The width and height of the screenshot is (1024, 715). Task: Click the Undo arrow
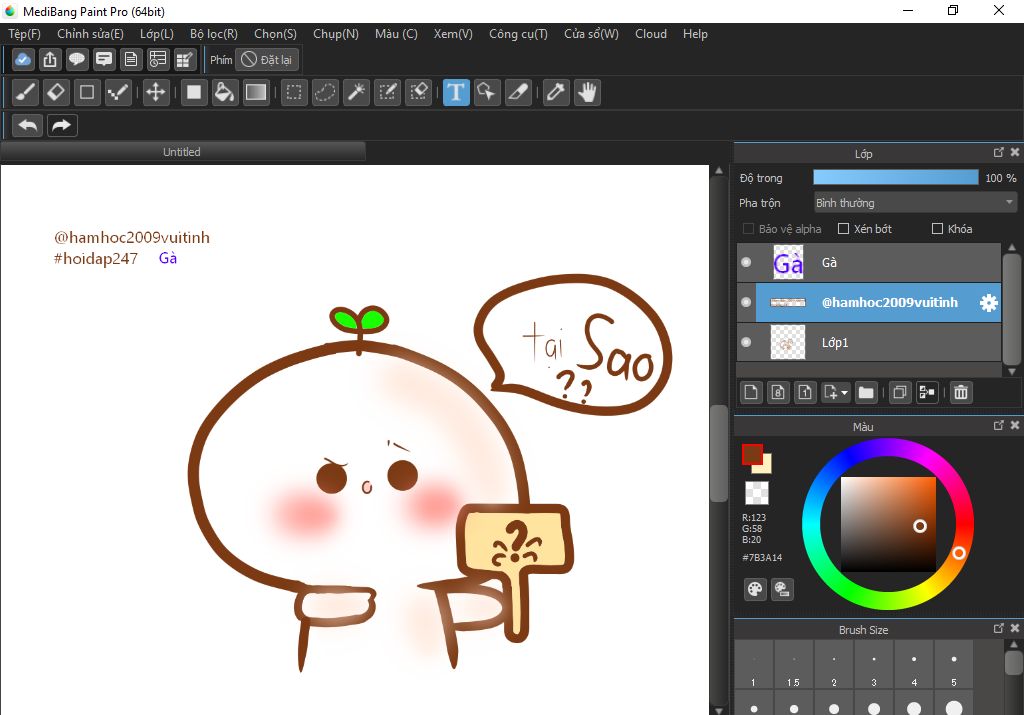[27, 125]
